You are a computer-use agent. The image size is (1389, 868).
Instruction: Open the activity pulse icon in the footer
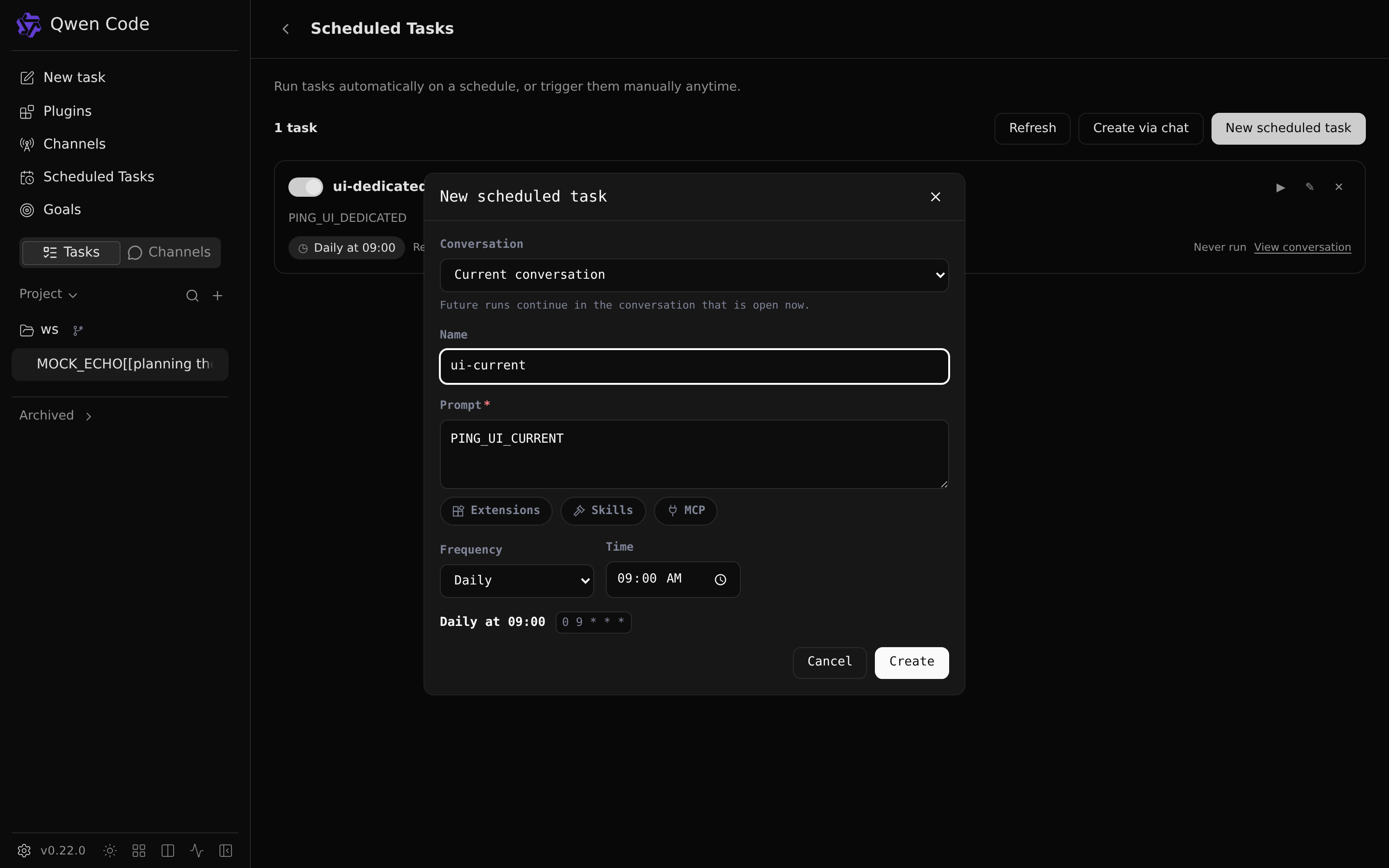coord(197,850)
